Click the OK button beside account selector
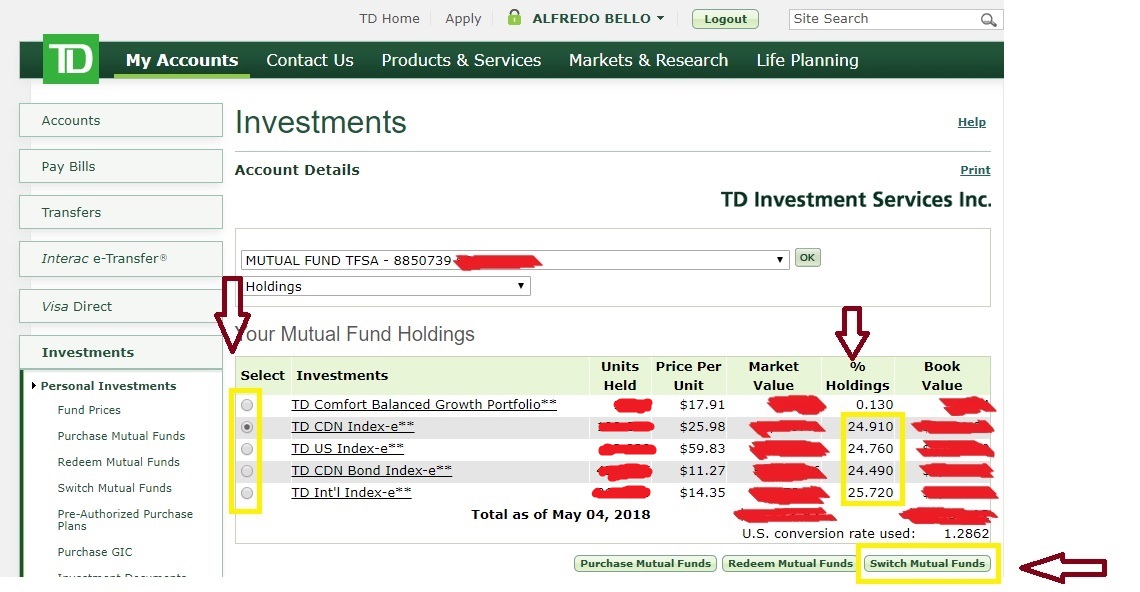This screenshot has width=1140, height=592. [807, 257]
